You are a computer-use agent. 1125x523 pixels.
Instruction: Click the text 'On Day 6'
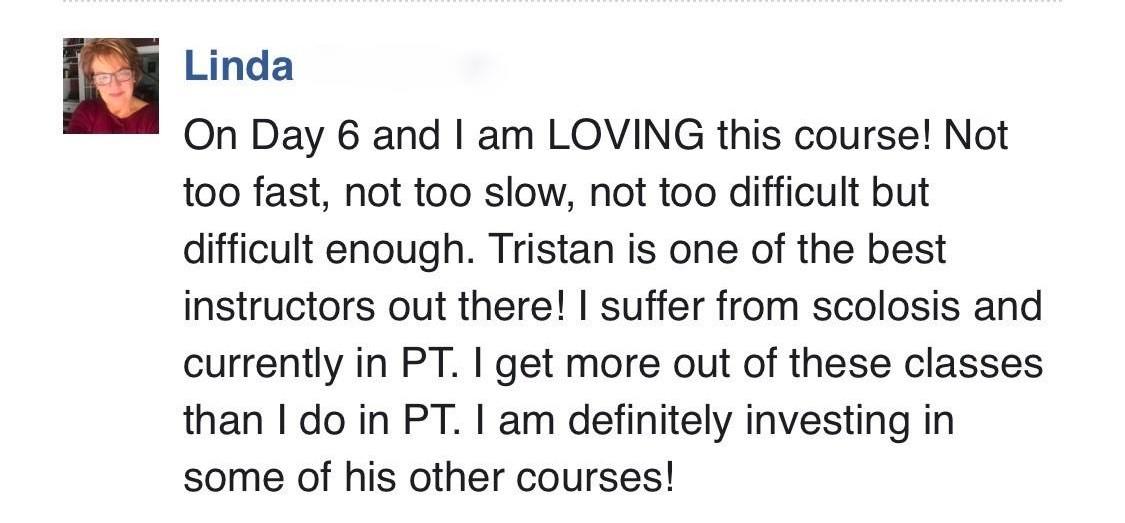click(270, 136)
